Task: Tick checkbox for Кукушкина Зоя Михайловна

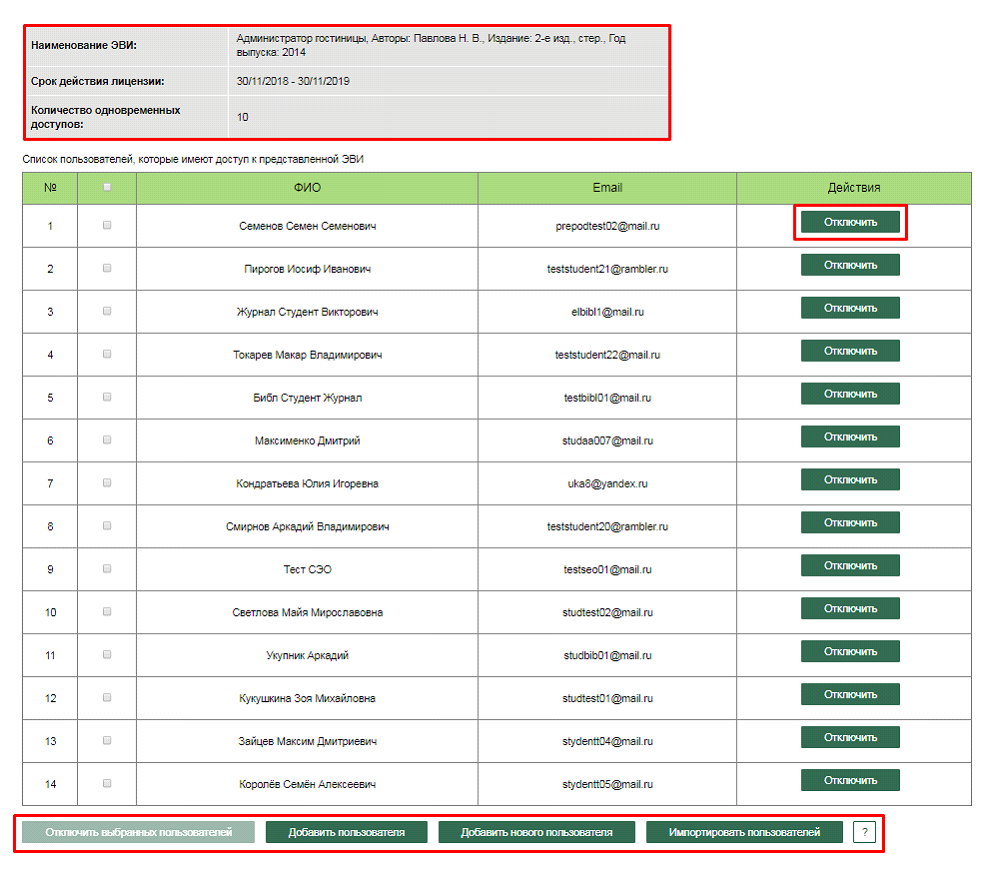Action: click(x=107, y=698)
